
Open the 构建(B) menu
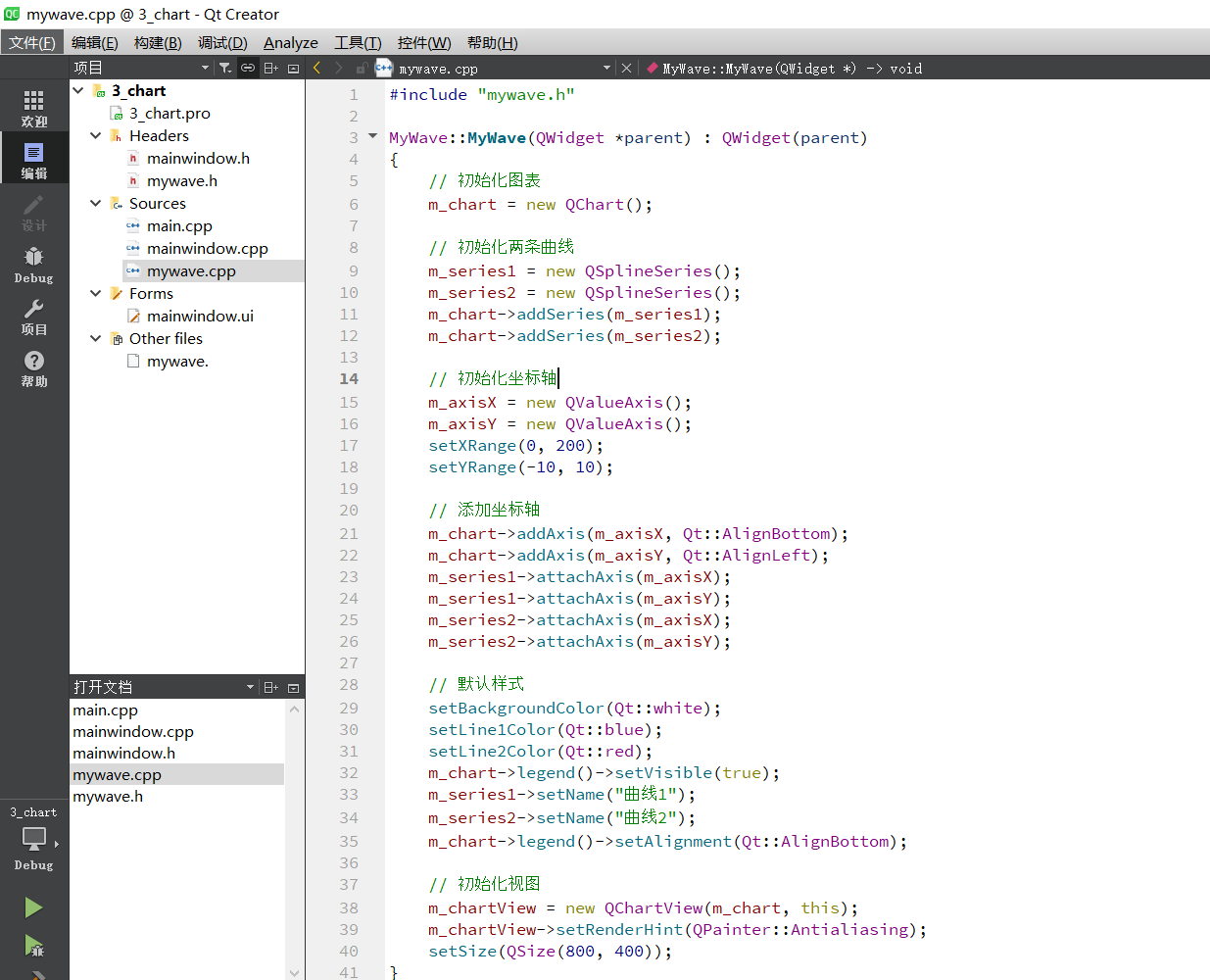pyautogui.click(x=158, y=42)
